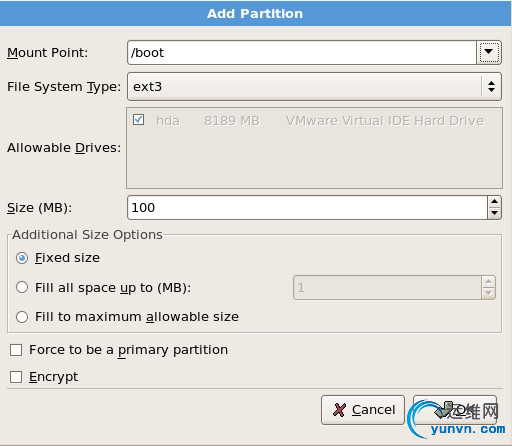Click the up arrow of fill-space spinner

(488, 282)
